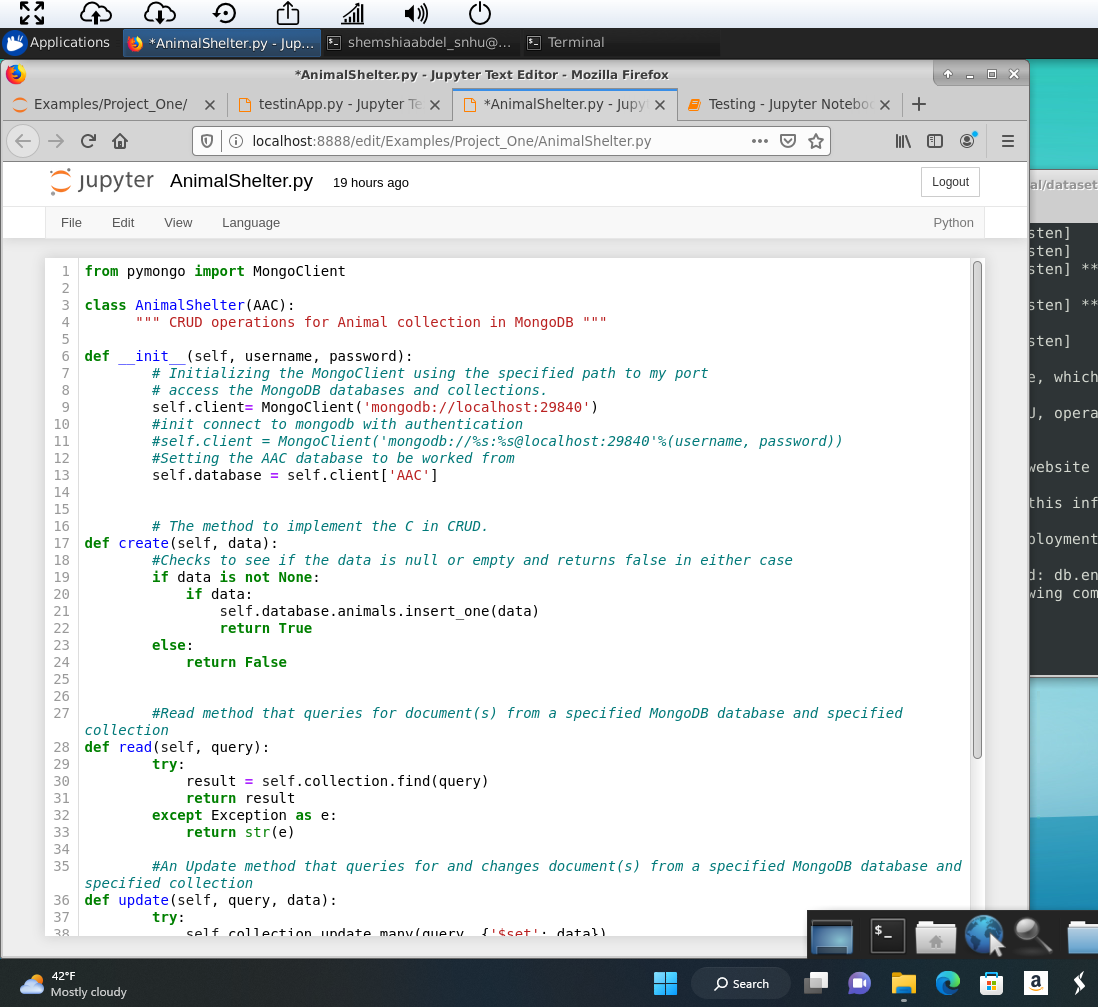
Task: Switch to the Testing Jupyter Notebook tab
Action: pyautogui.click(x=790, y=104)
